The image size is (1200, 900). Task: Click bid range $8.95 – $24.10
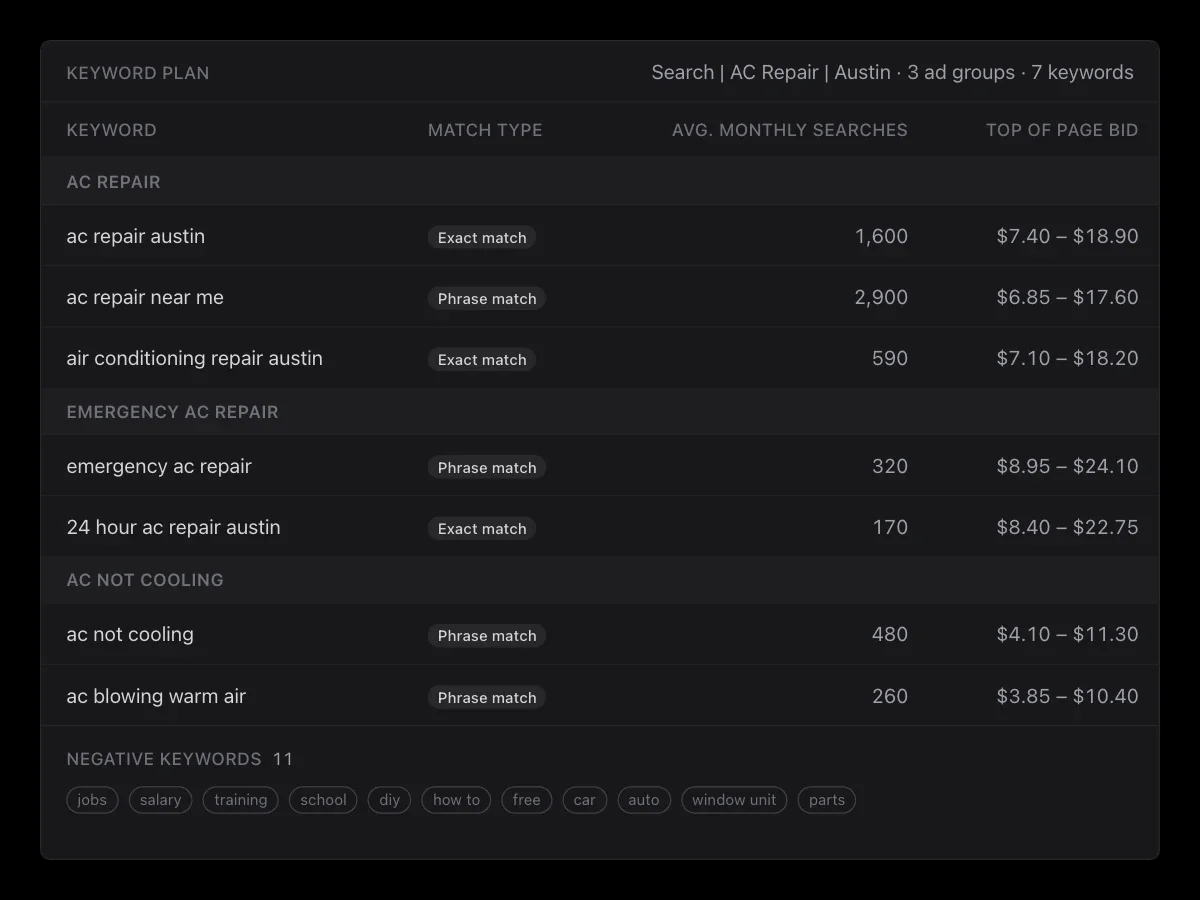pos(1067,467)
